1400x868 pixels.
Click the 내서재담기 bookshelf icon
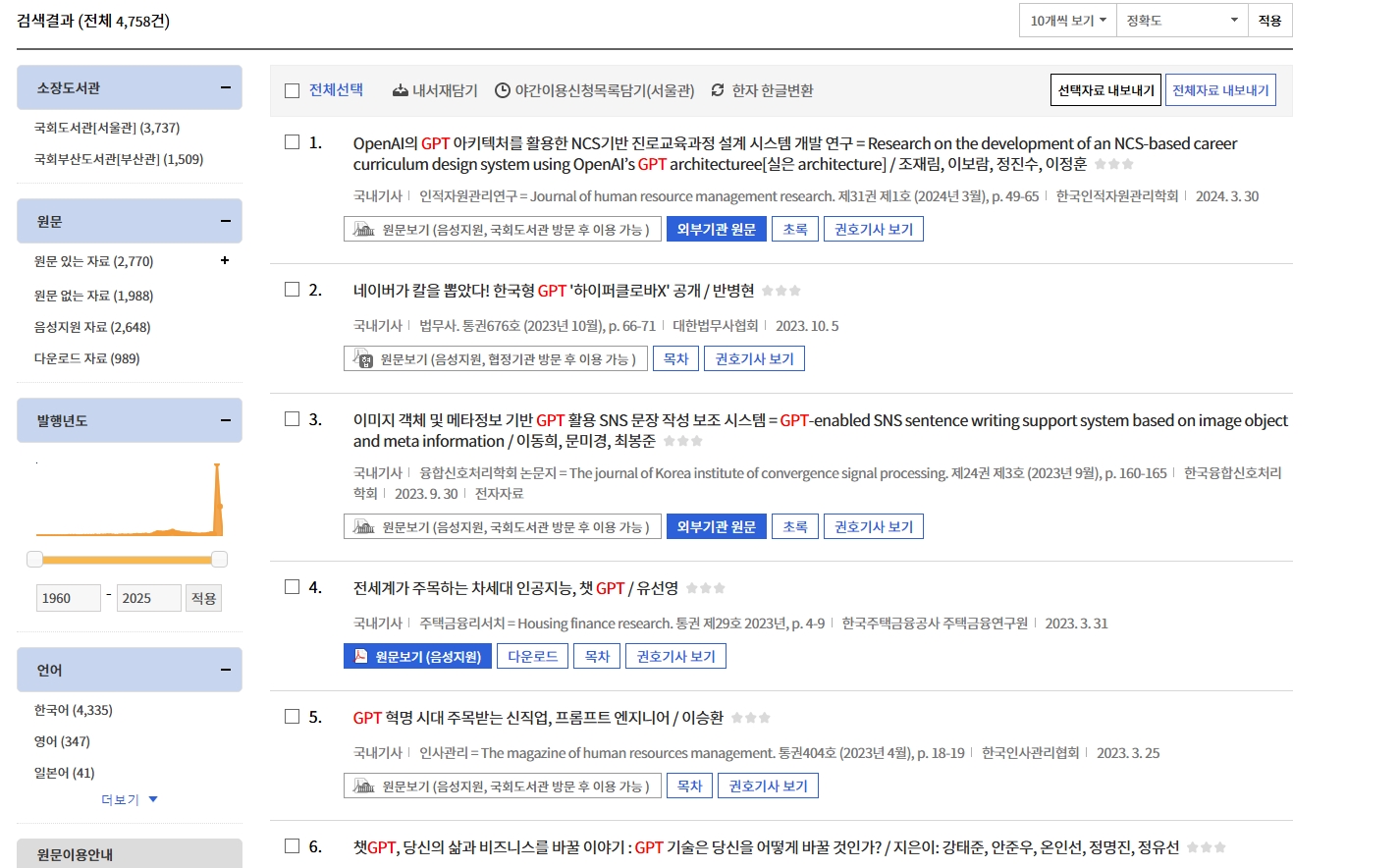point(401,90)
